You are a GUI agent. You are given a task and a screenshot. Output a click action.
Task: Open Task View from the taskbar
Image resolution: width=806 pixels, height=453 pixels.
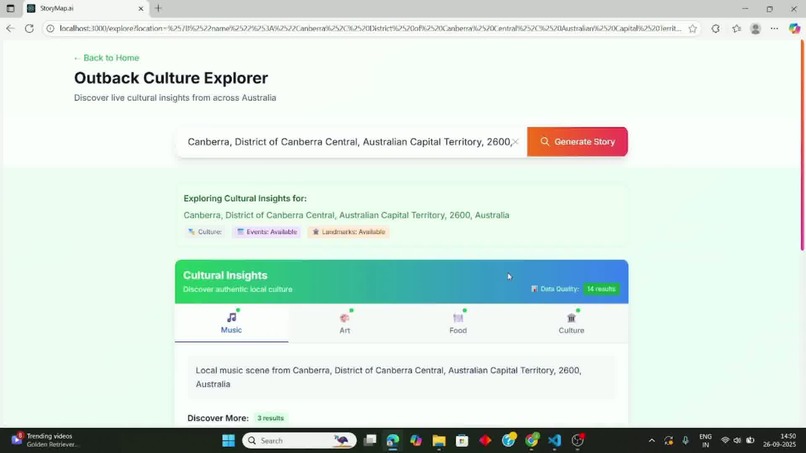[370, 441]
